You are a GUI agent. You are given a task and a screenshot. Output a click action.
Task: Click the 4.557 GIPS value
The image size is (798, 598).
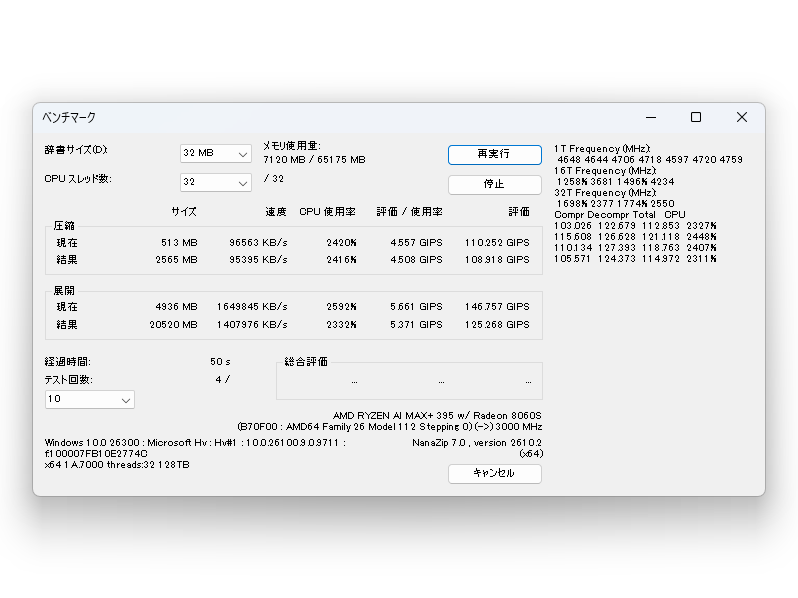[416, 243]
